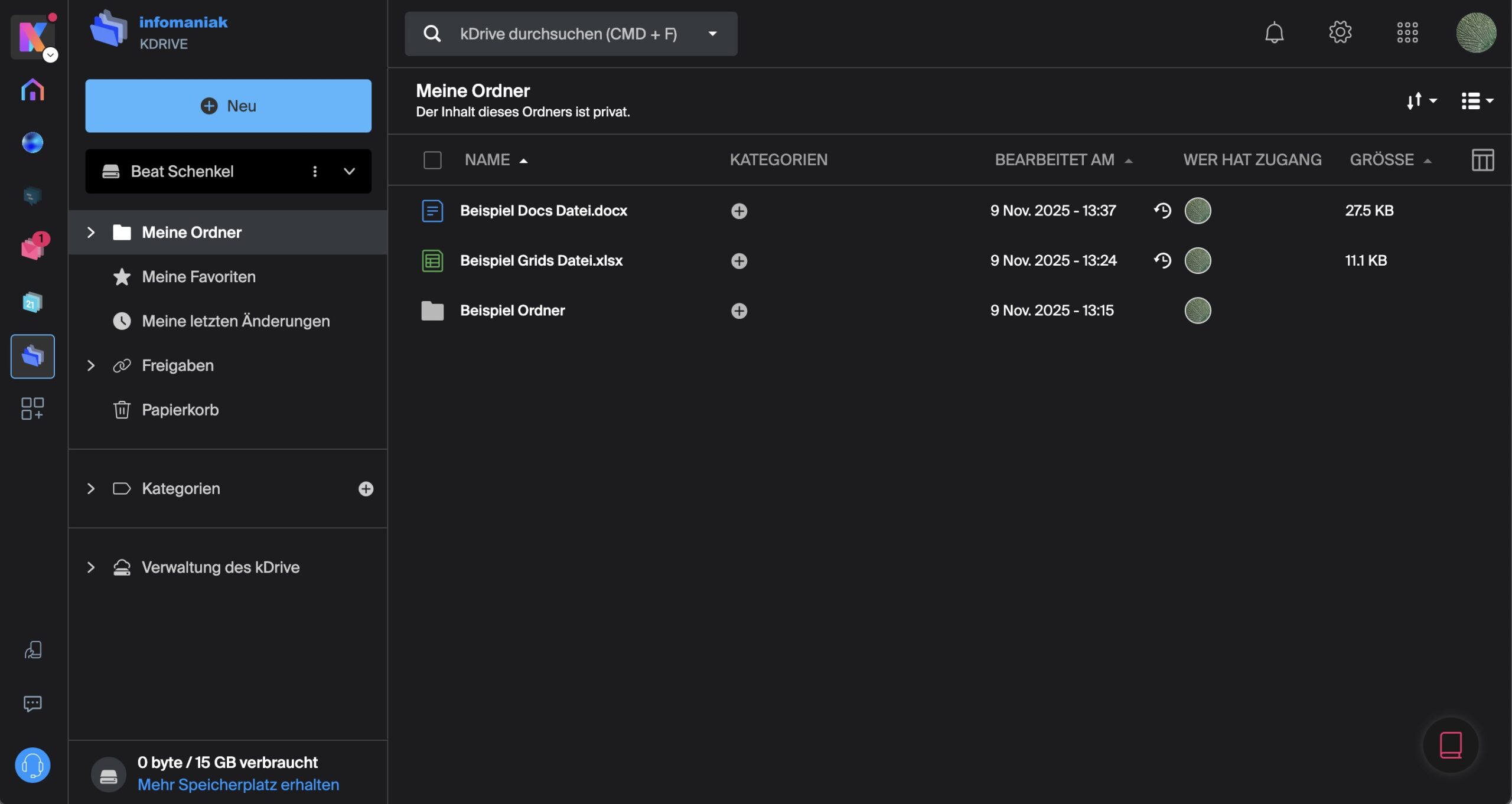
Task: Open the support headset icon
Action: [32, 765]
